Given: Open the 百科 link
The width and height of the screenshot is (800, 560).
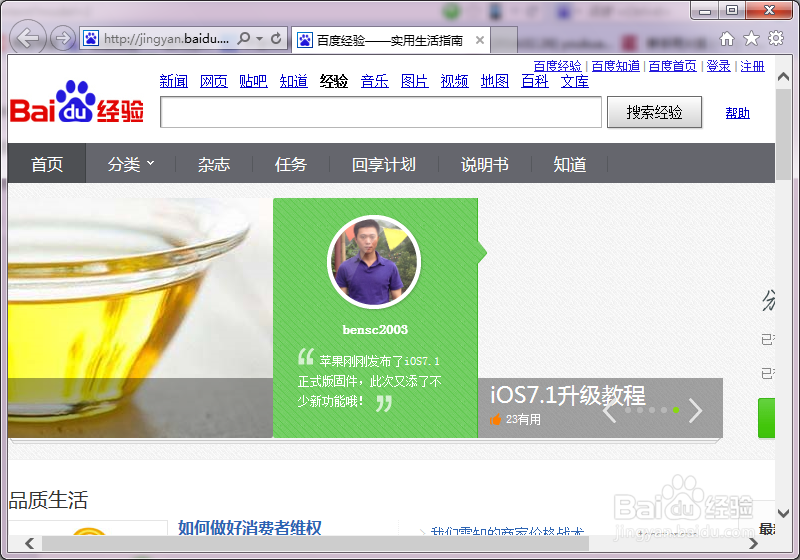Looking at the screenshot, I should coord(535,81).
